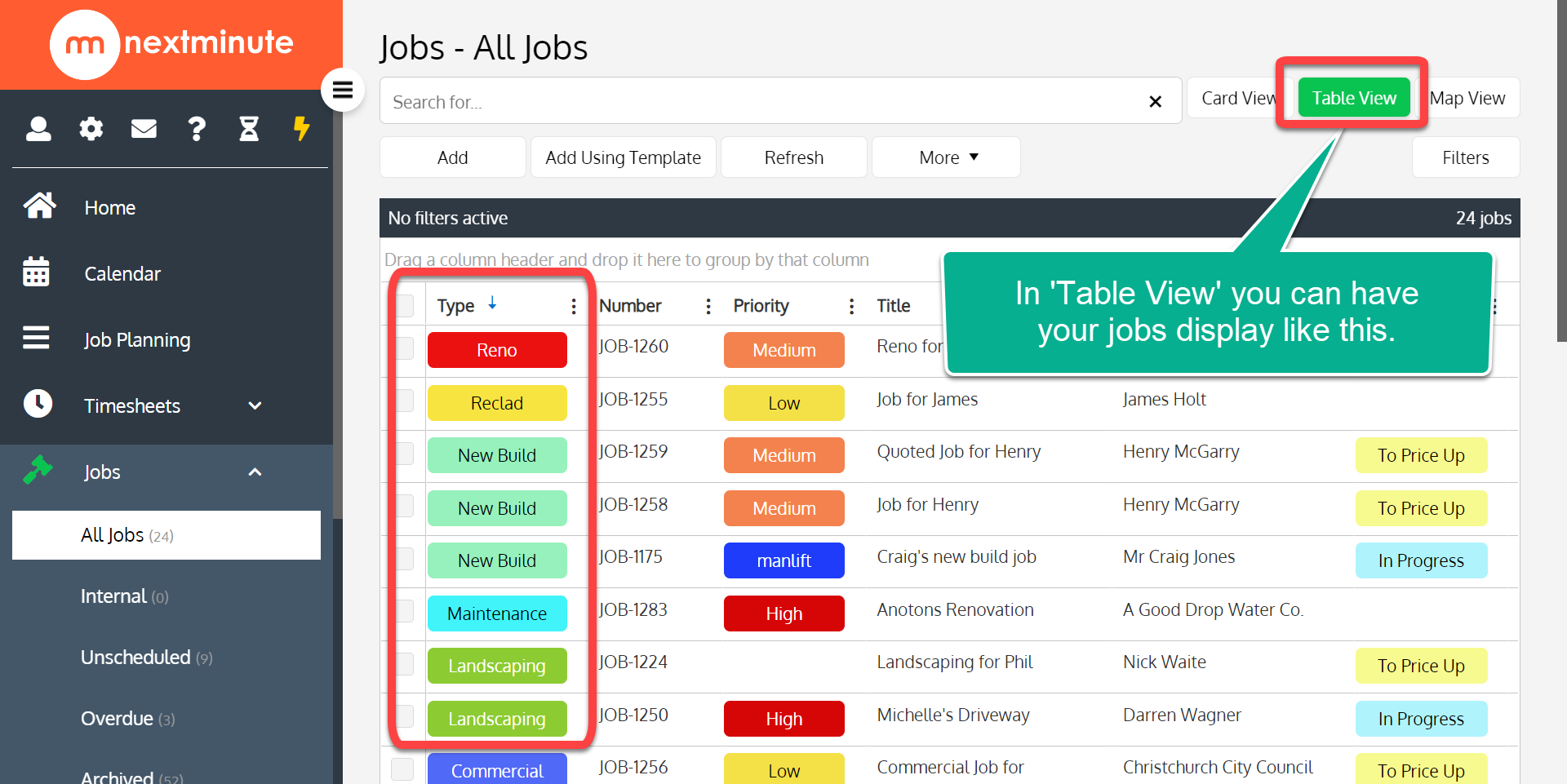Screen dimensions: 1567x784
Task: Click In Progress status for JOB-1175
Action: [1421, 560]
